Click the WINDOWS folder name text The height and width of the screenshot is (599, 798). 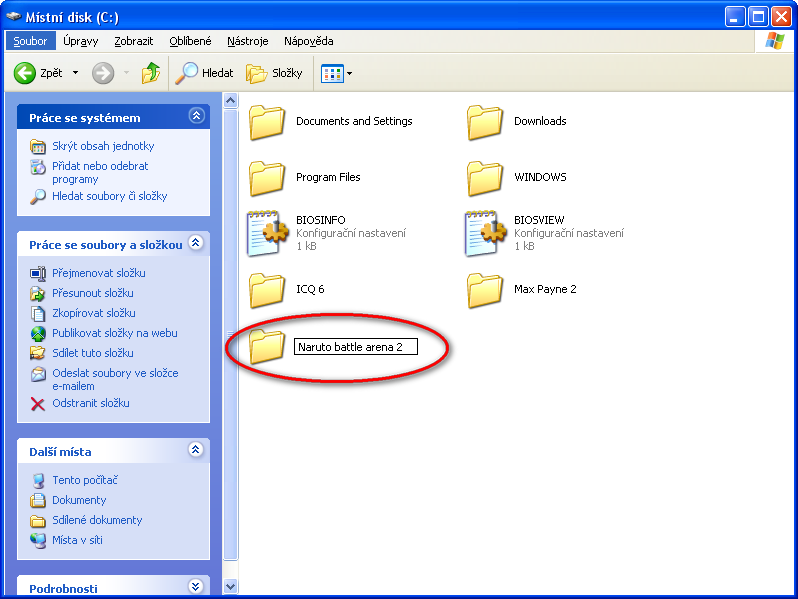(x=540, y=177)
